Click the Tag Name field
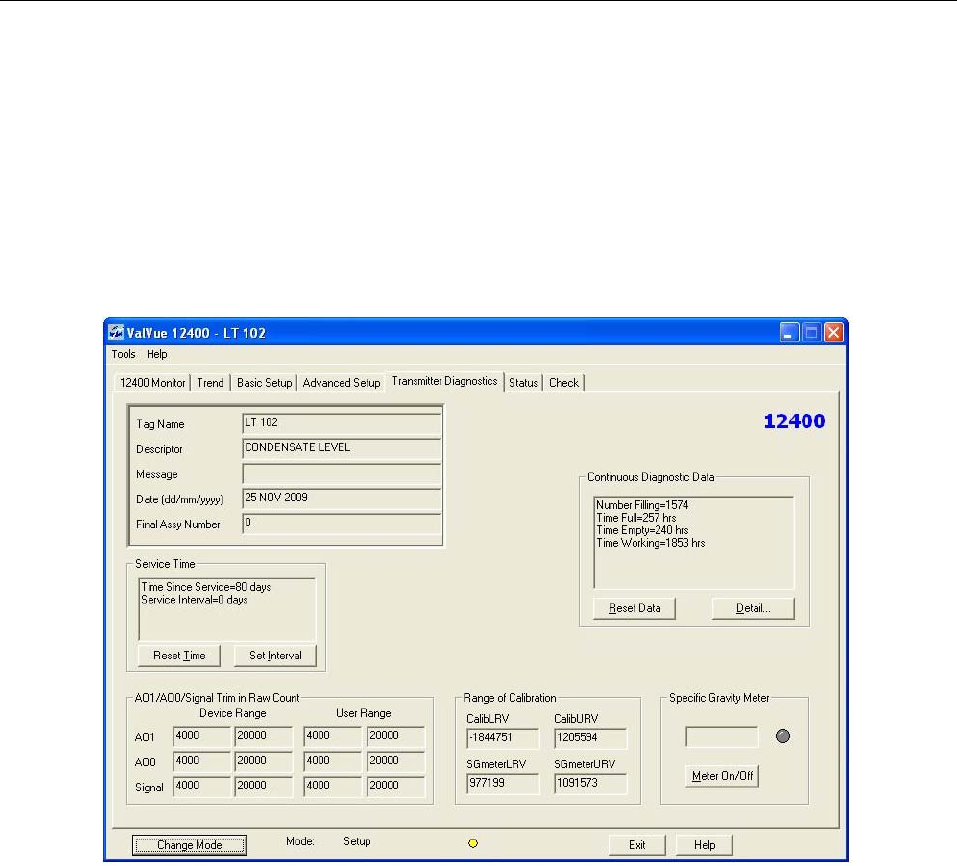 (342, 424)
